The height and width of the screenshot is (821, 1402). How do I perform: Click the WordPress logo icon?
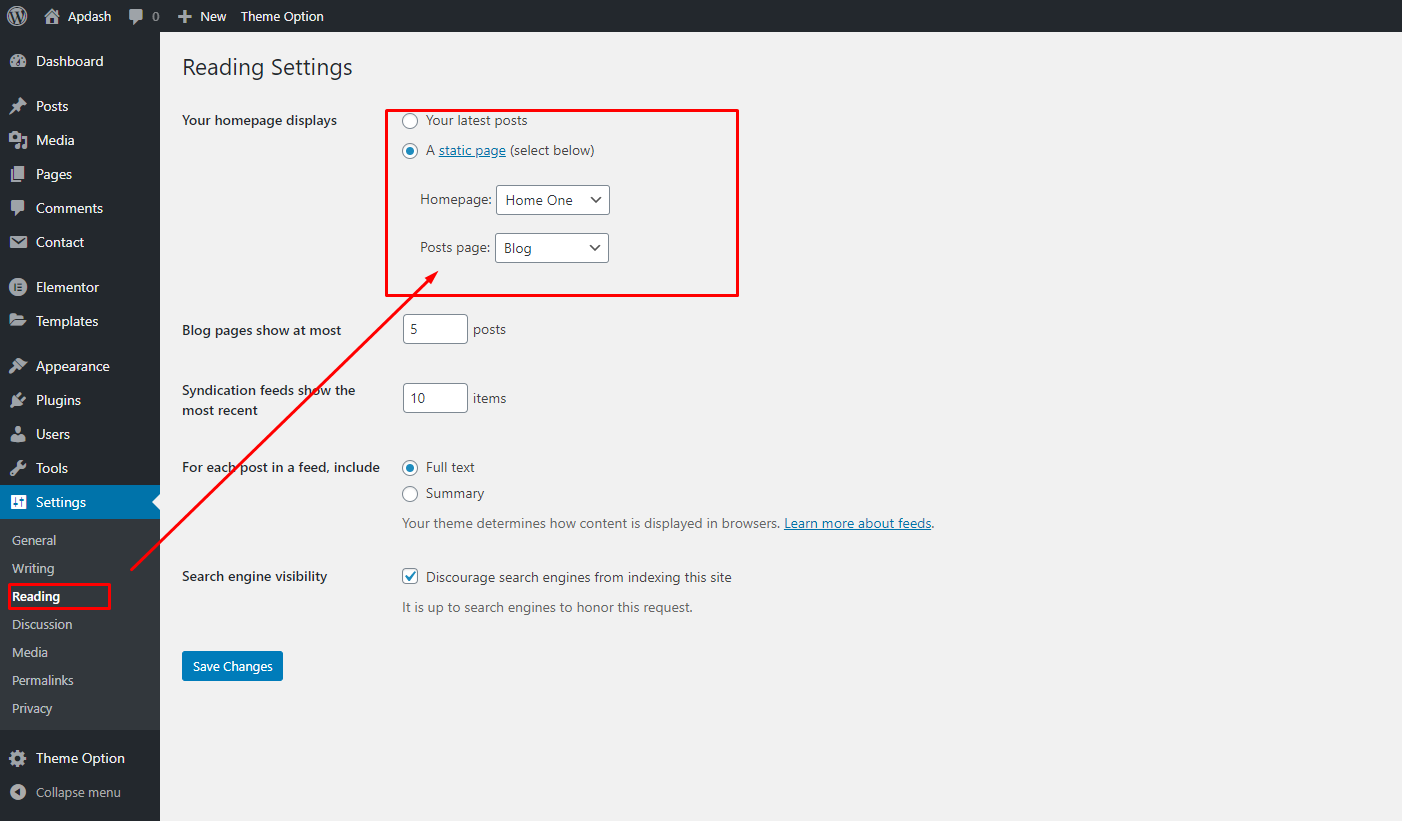pos(17,16)
